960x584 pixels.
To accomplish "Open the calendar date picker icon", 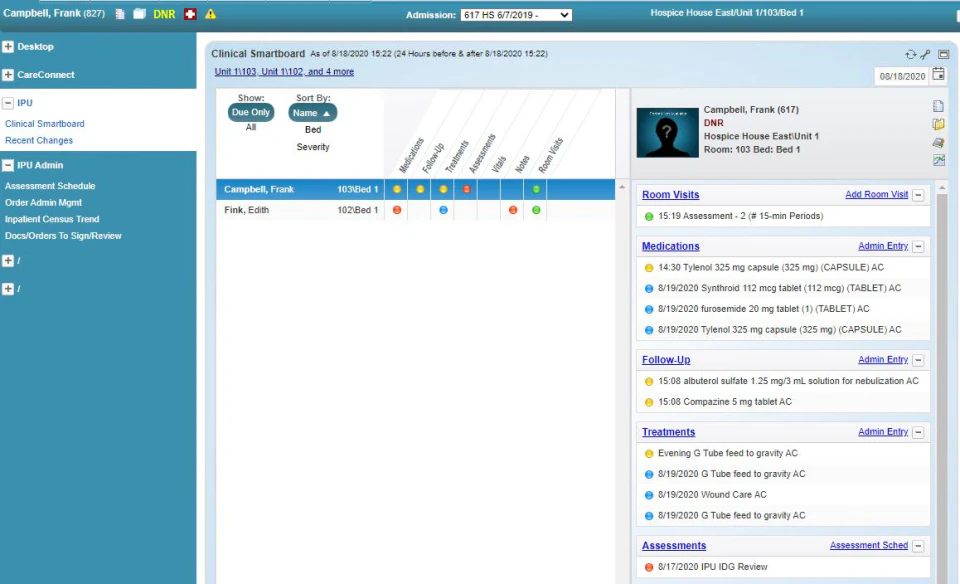I will [x=938, y=74].
